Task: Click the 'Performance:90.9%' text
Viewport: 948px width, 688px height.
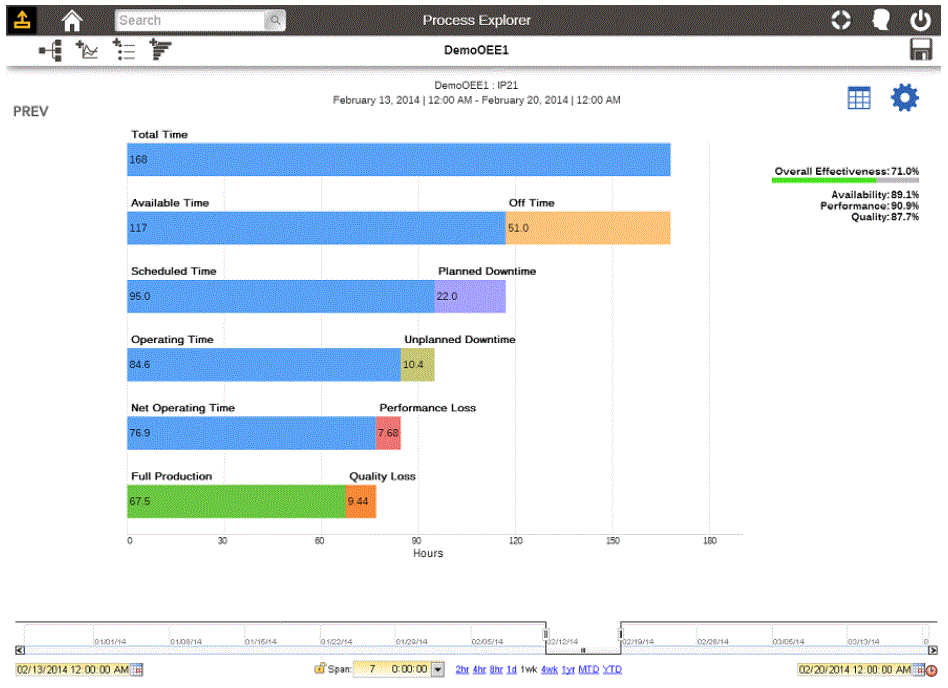Action: (869, 206)
